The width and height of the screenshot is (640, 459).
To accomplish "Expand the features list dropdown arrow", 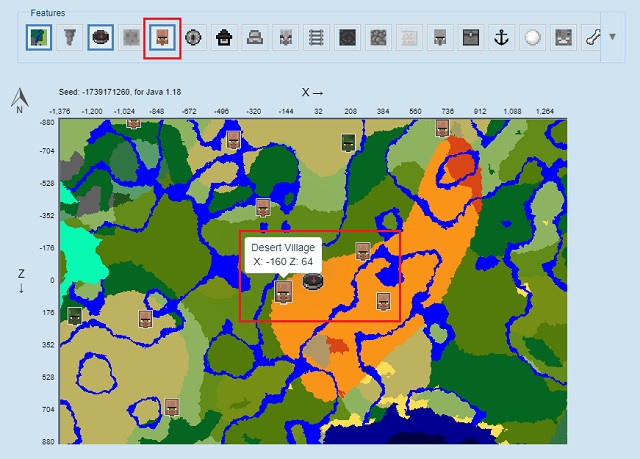I will click(612, 37).
